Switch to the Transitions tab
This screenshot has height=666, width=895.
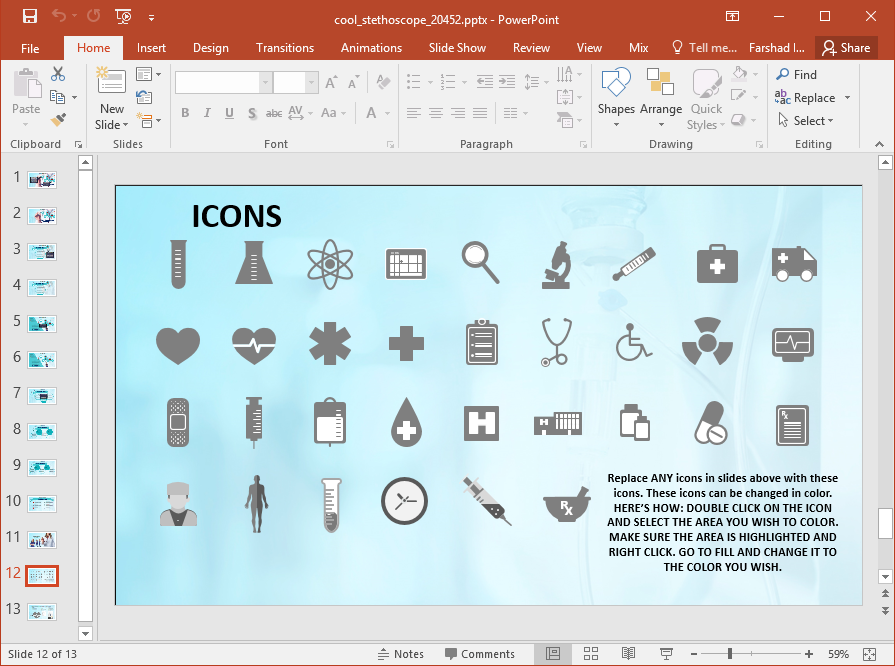point(284,47)
